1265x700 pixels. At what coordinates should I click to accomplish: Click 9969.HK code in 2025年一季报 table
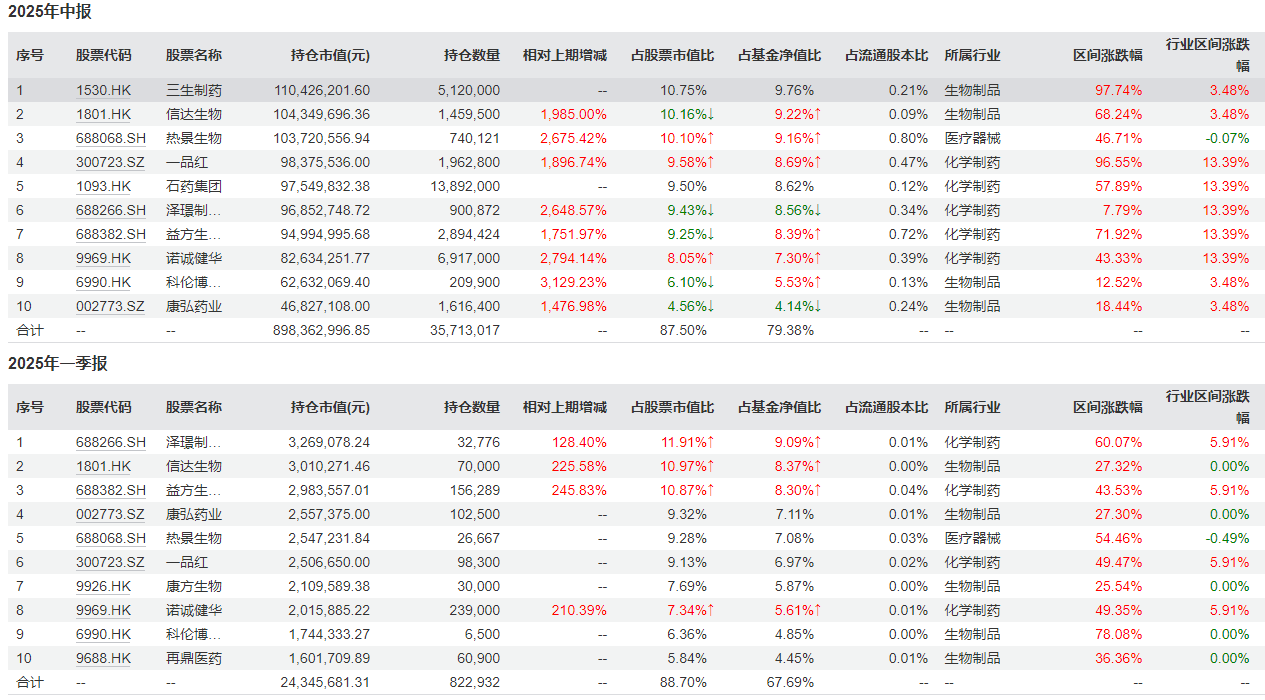[104, 610]
